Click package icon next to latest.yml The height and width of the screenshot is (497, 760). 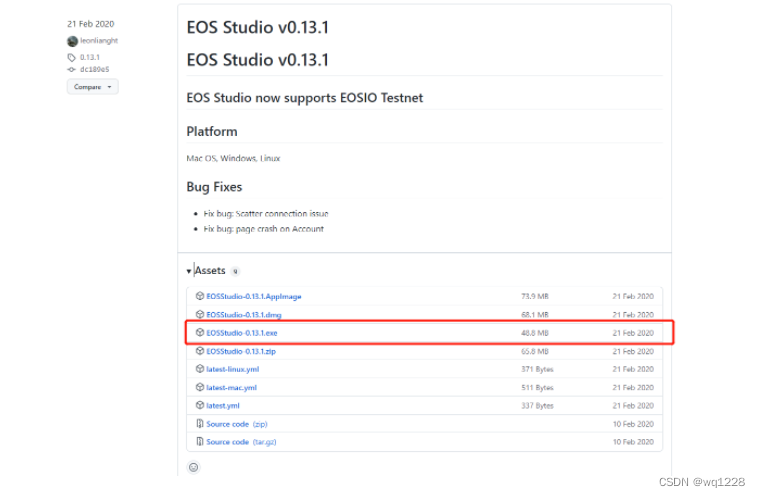200,405
